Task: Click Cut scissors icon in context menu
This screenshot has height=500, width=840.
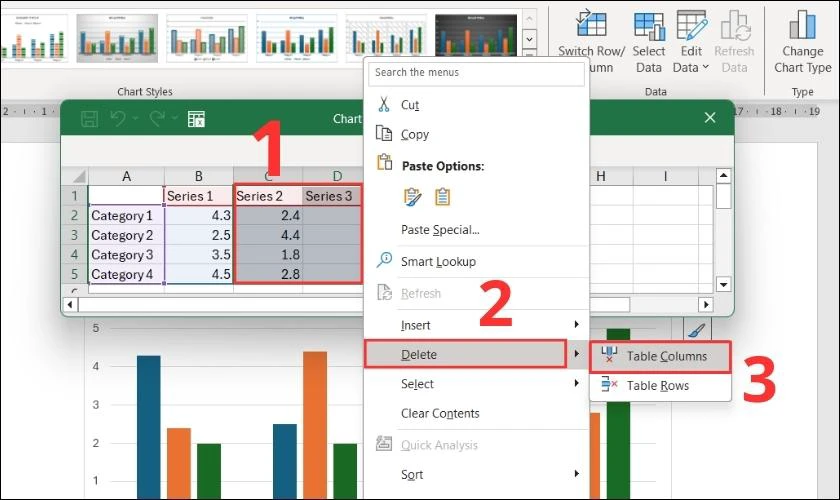Action: point(384,104)
